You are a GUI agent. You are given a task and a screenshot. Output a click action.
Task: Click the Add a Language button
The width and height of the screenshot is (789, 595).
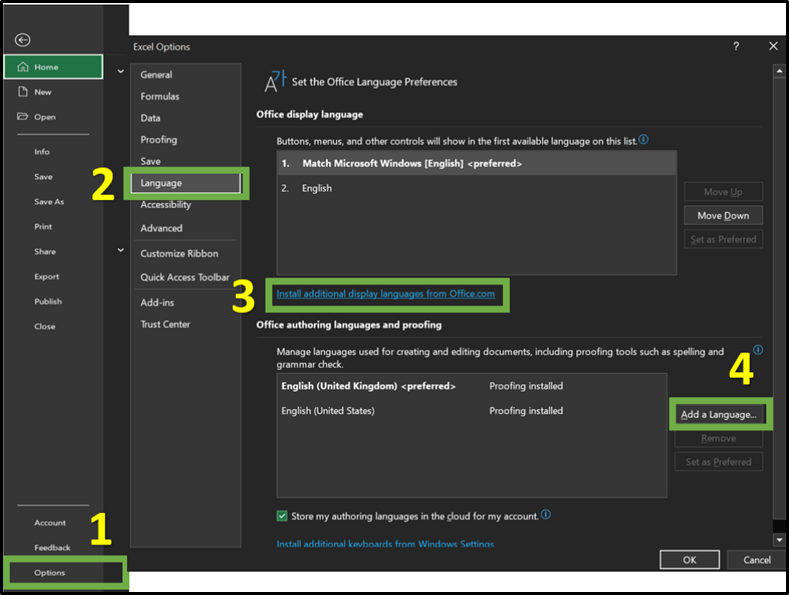(x=719, y=414)
